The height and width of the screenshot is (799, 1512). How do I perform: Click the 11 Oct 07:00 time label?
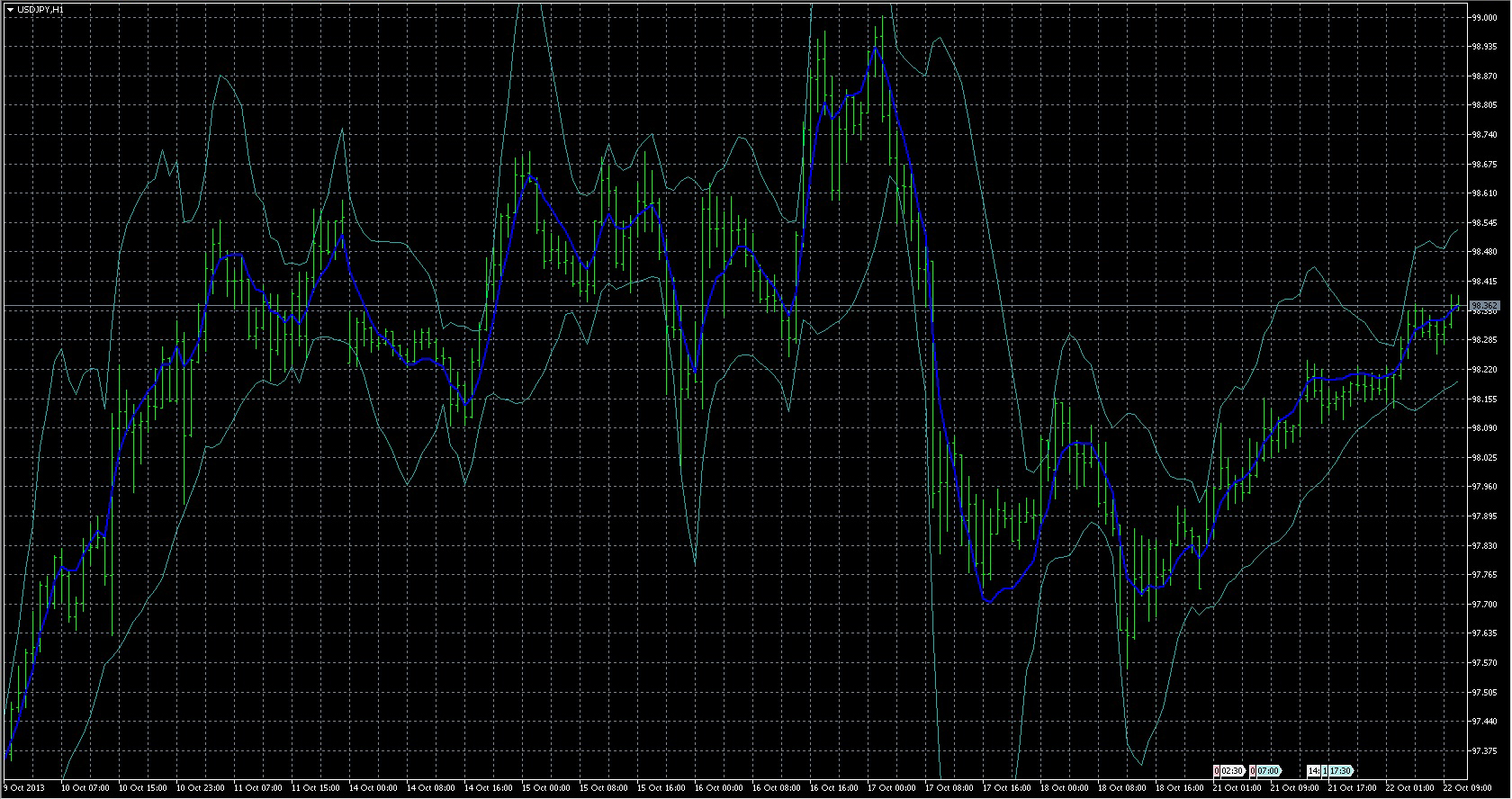point(258,788)
